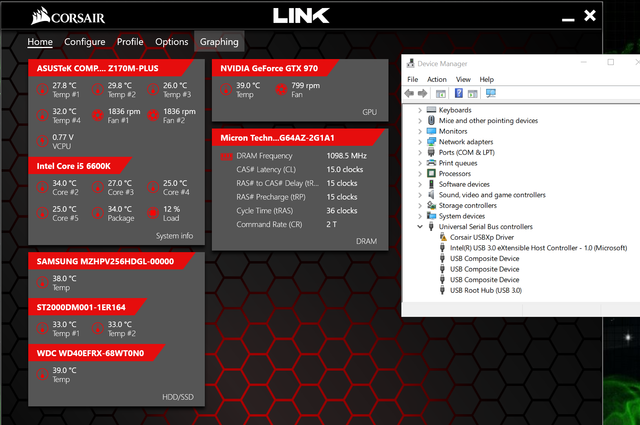Open the Help menu in Device Manager

coord(487,79)
